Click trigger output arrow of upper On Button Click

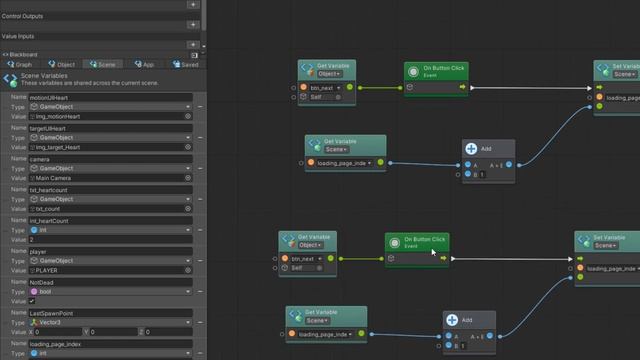462,87
